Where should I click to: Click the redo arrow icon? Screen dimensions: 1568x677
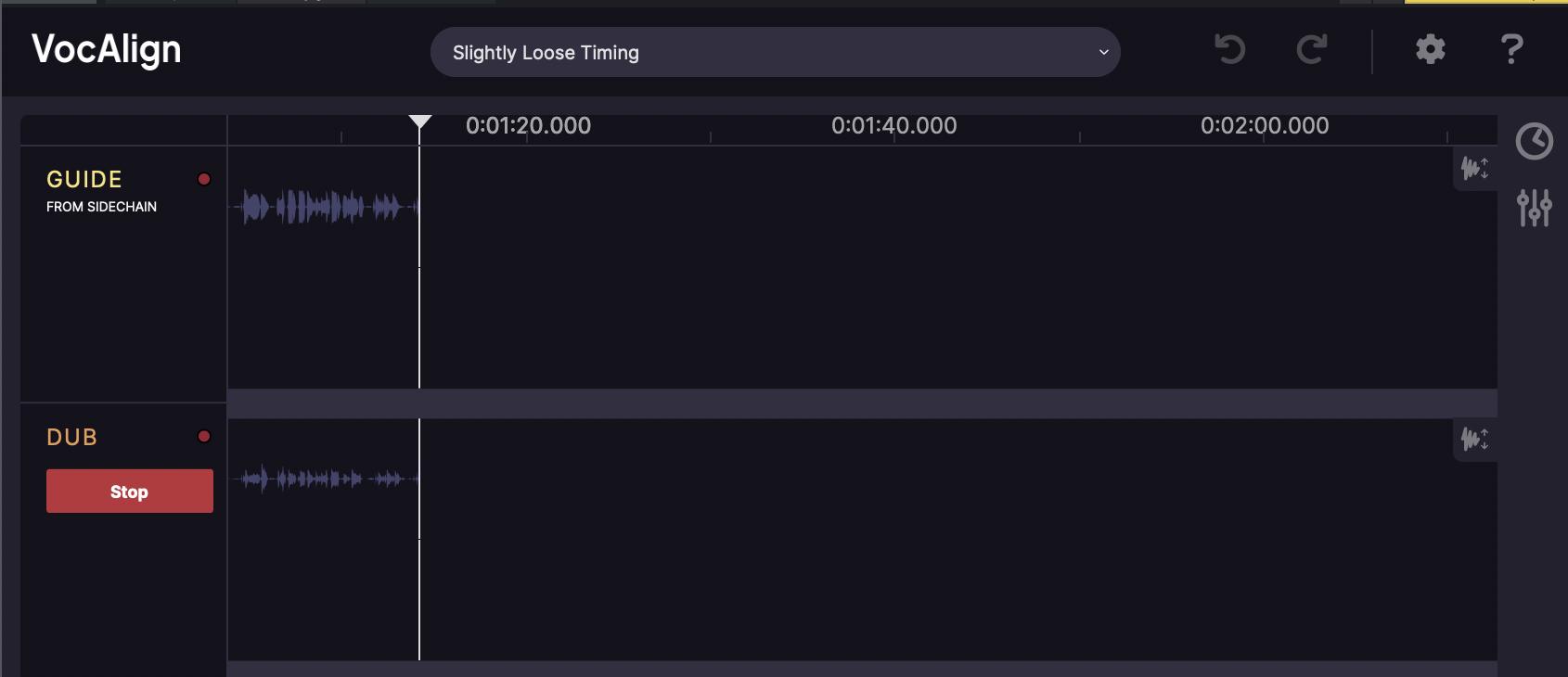tap(1311, 49)
